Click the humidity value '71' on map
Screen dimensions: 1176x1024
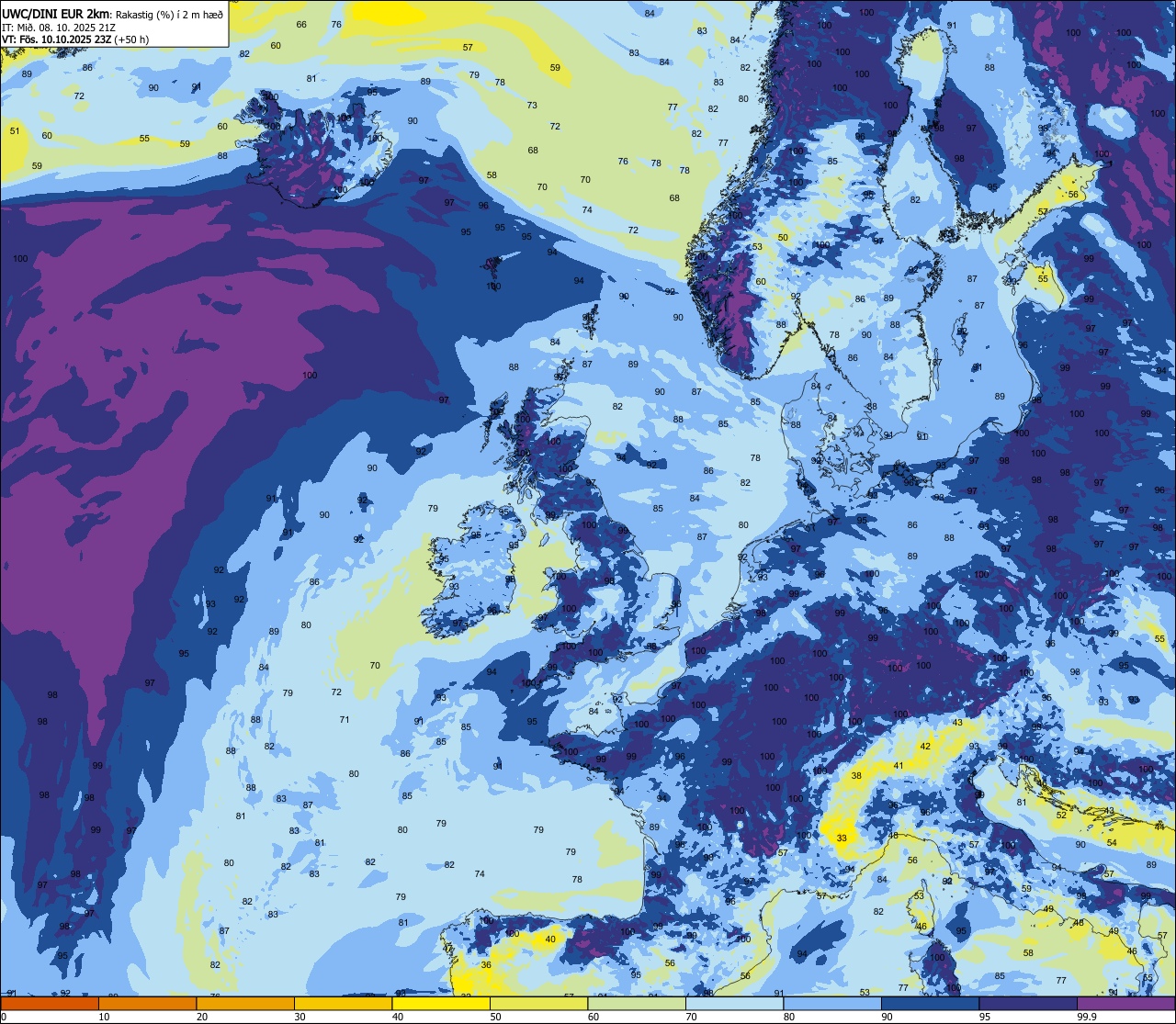[x=345, y=719]
